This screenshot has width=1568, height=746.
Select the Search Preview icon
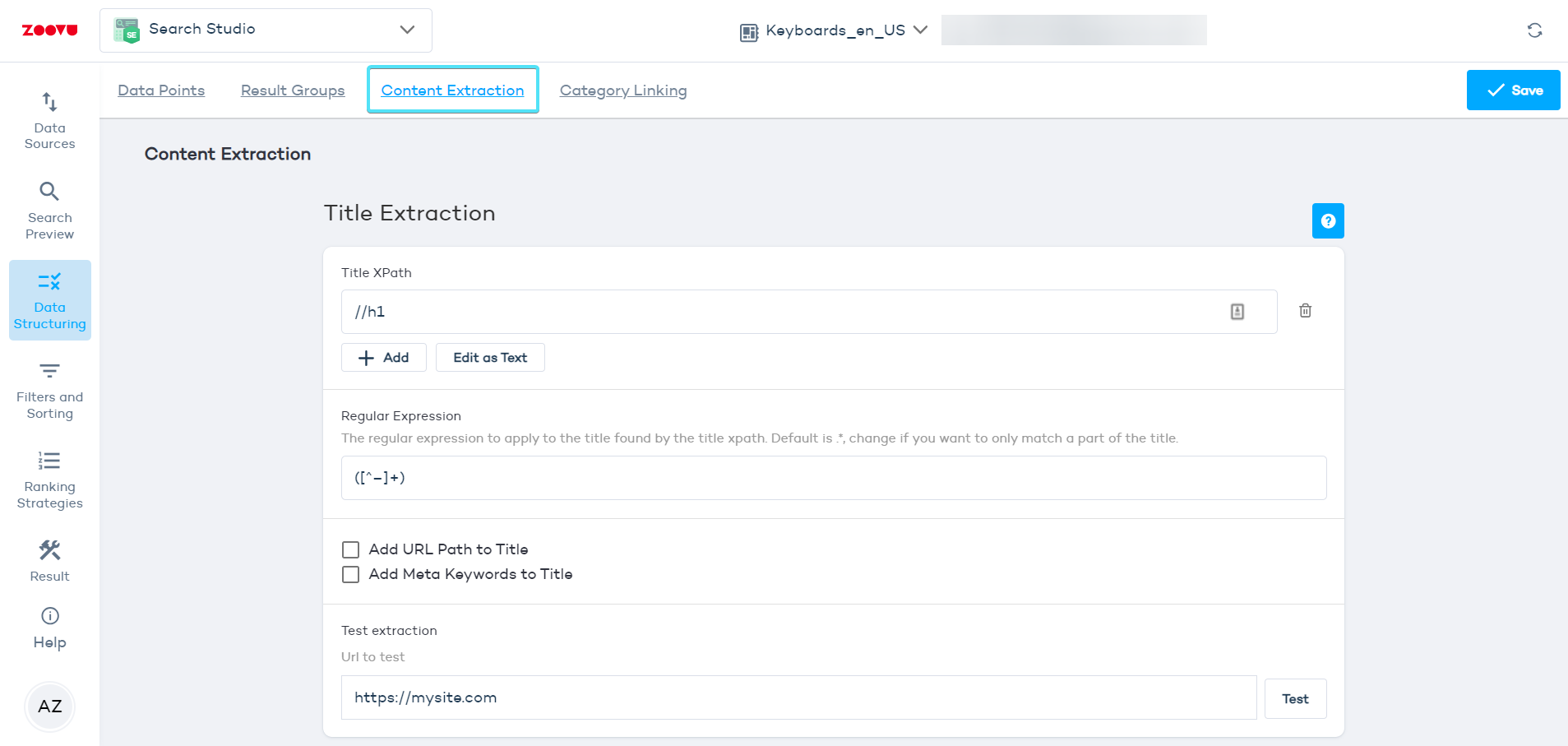pyautogui.click(x=49, y=210)
